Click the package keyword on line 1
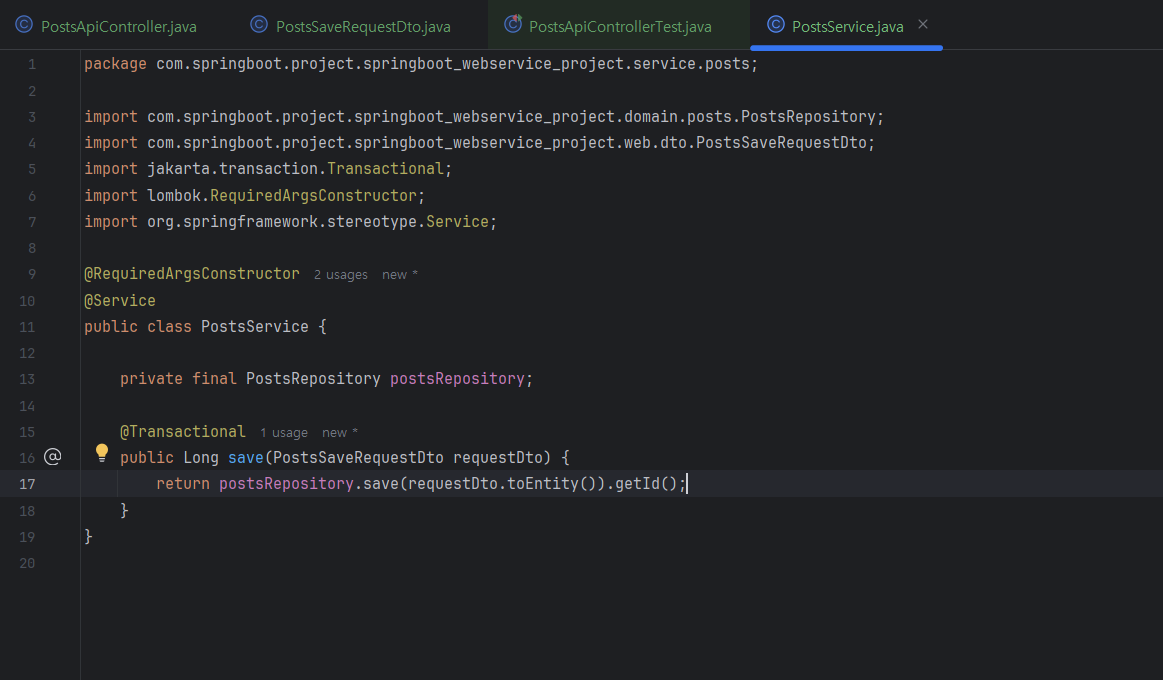This screenshot has width=1163, height=680. point(115,64)
